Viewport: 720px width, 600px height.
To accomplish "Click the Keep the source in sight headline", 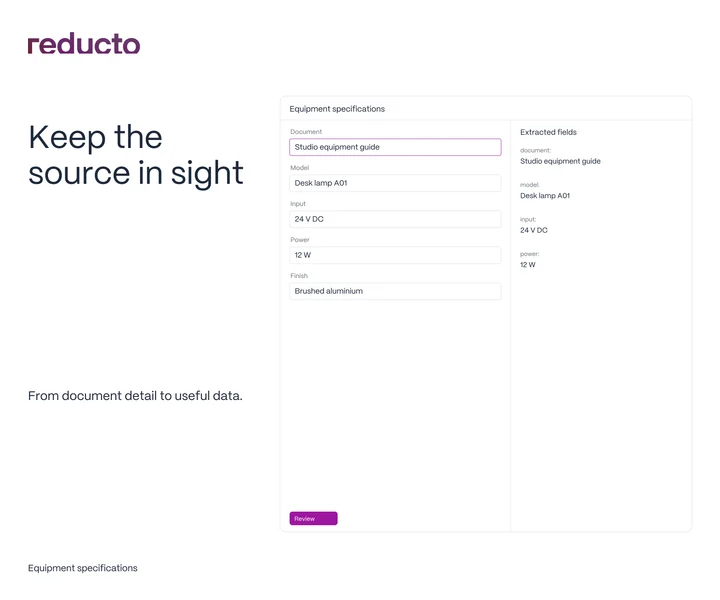I will tap(136, 155).
